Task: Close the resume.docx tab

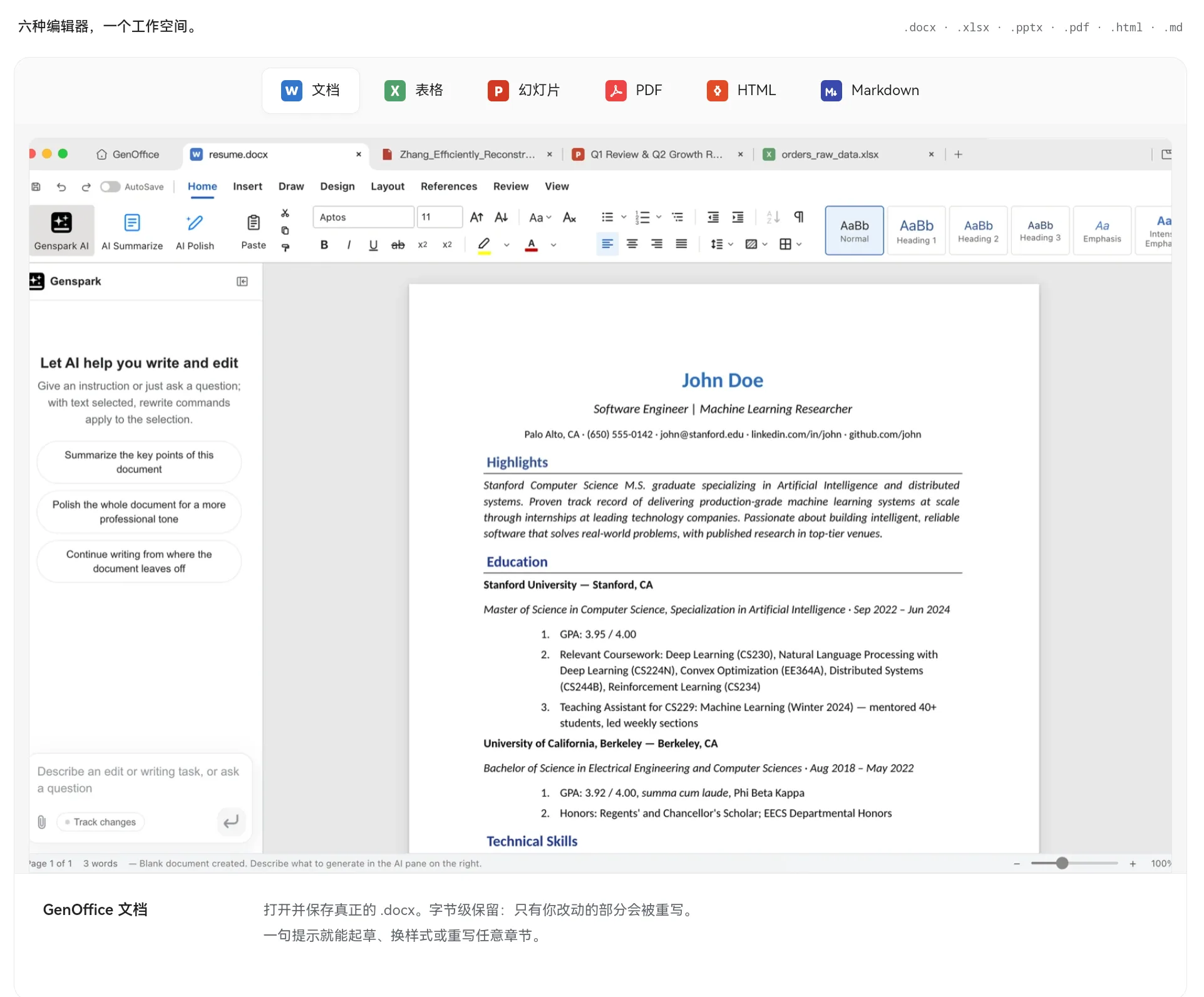Action: [359, 155]
